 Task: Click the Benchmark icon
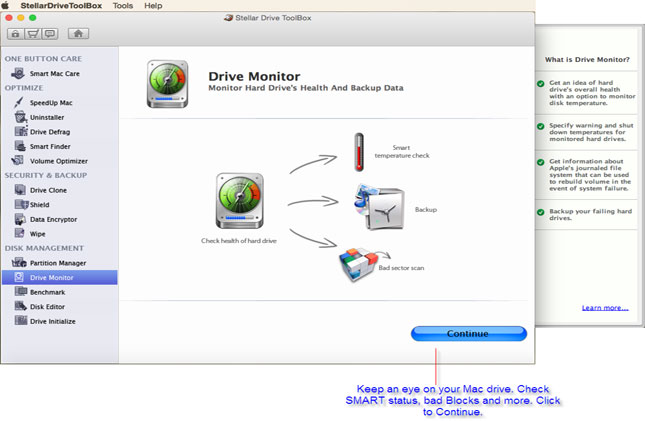coord(21,291)
